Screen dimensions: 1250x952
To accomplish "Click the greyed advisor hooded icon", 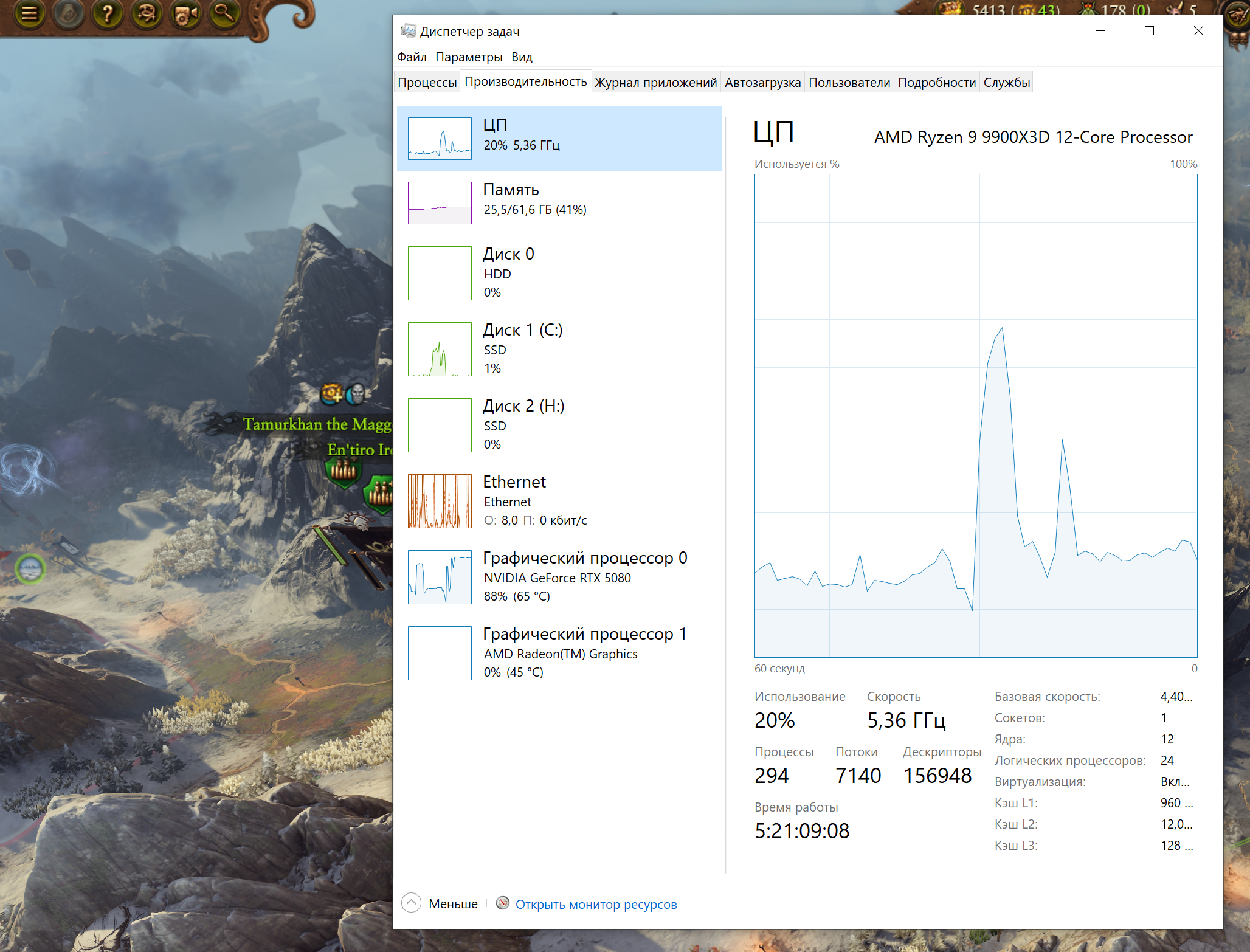I will point(68,13).
